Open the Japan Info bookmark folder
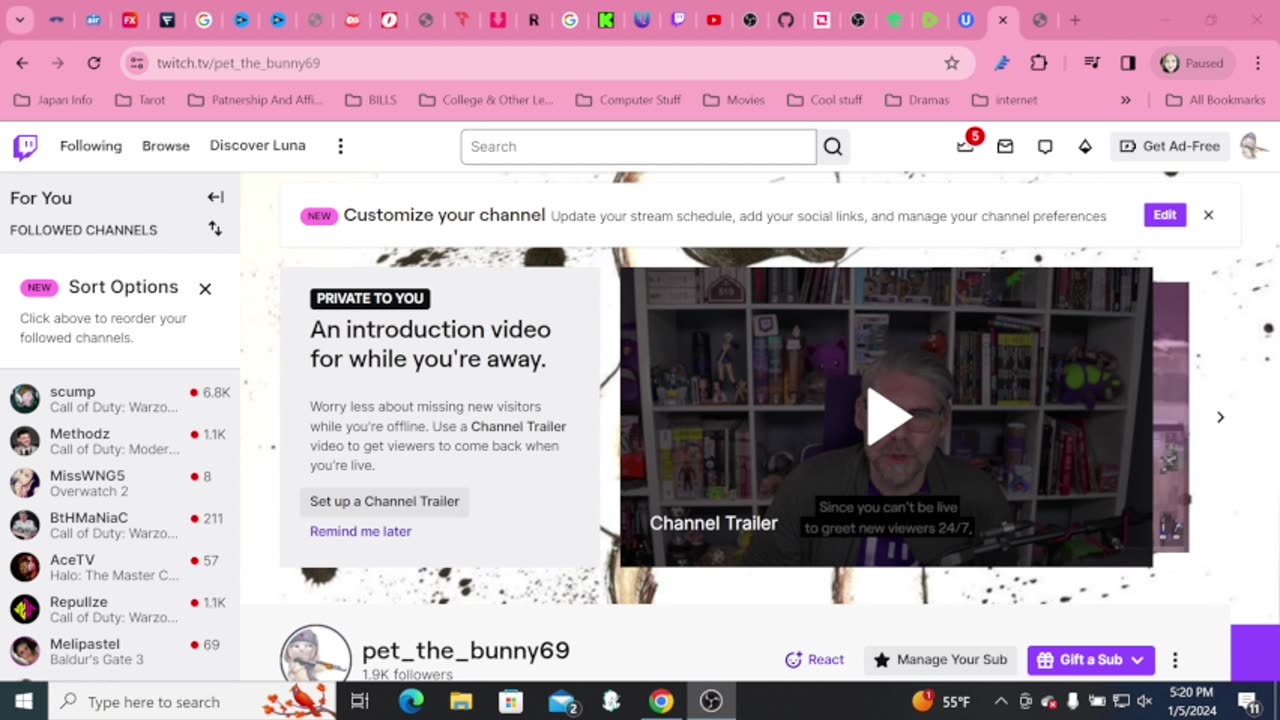This screenshot has height=720, width=1280. pos(52,100)
